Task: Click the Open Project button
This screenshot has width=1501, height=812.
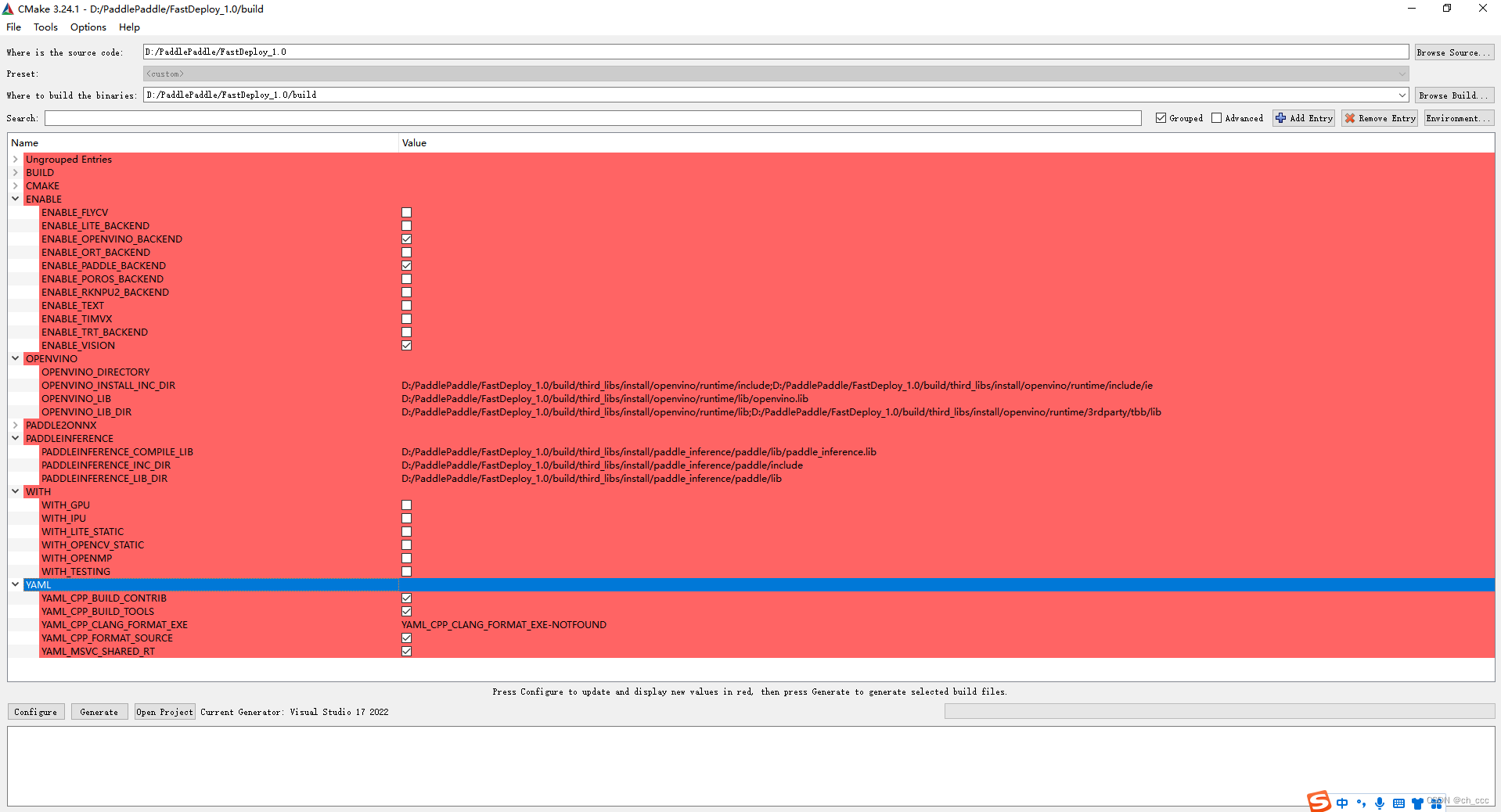Action: pos(164,712)
